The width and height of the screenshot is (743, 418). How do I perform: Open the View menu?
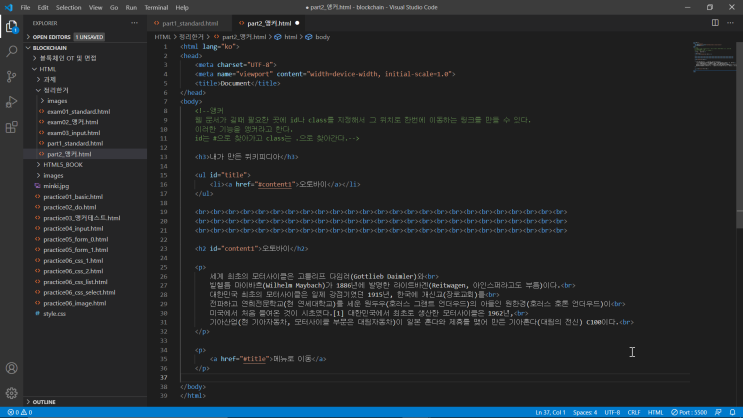(95, 8)
